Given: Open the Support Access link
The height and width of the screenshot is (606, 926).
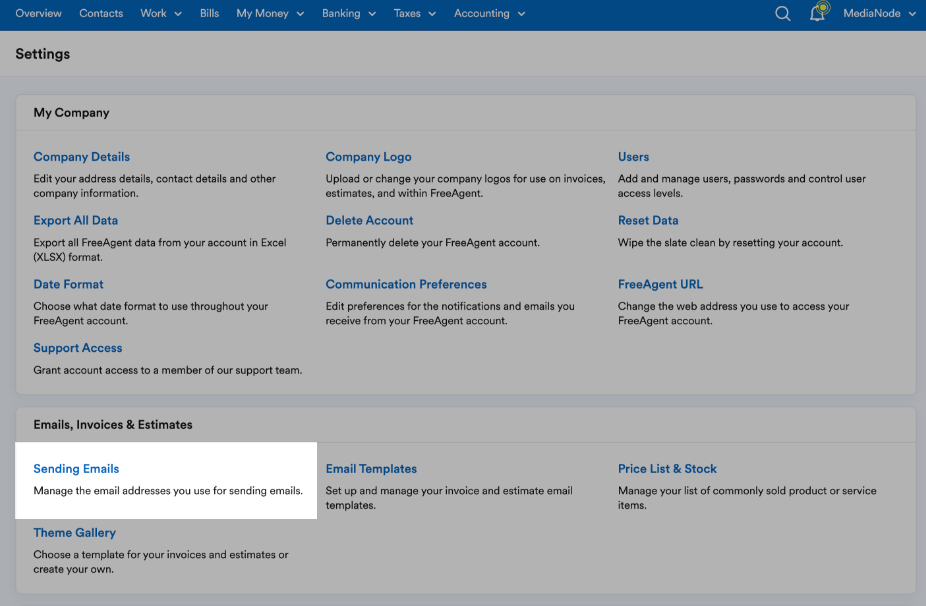Looking at the screenshot, I should [x=78, y=348].
